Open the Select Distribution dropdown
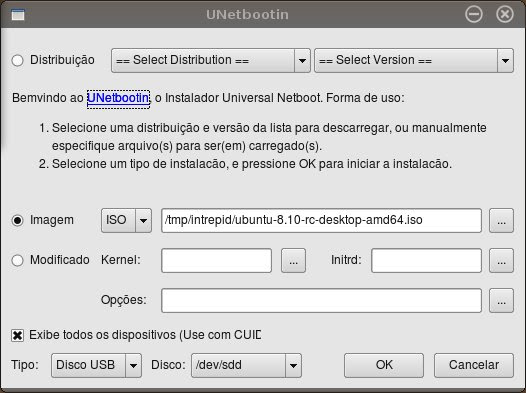The width and height of the screenshot is (526, 393). [x=211, y=60]
